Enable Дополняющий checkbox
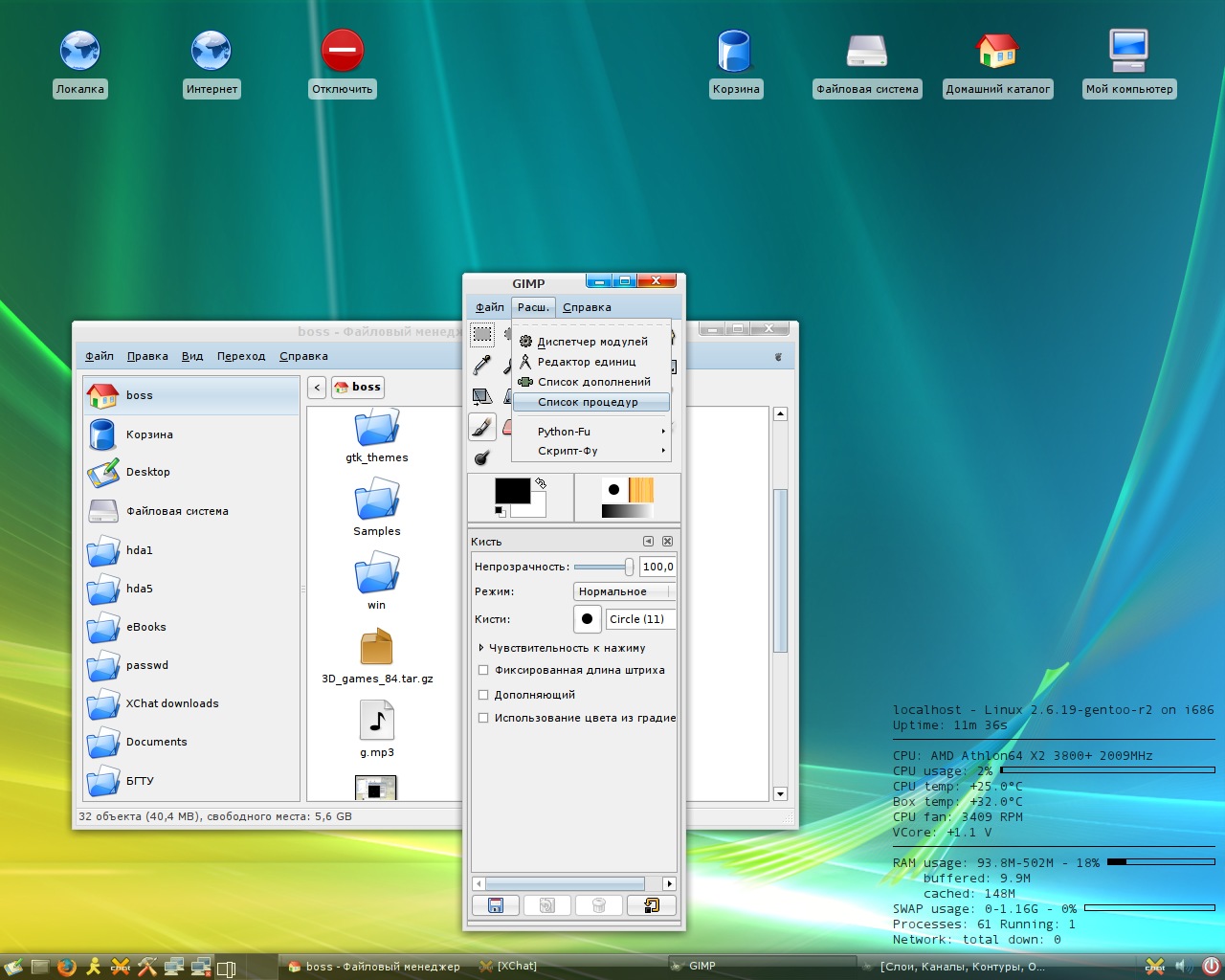 pos(483,695)
